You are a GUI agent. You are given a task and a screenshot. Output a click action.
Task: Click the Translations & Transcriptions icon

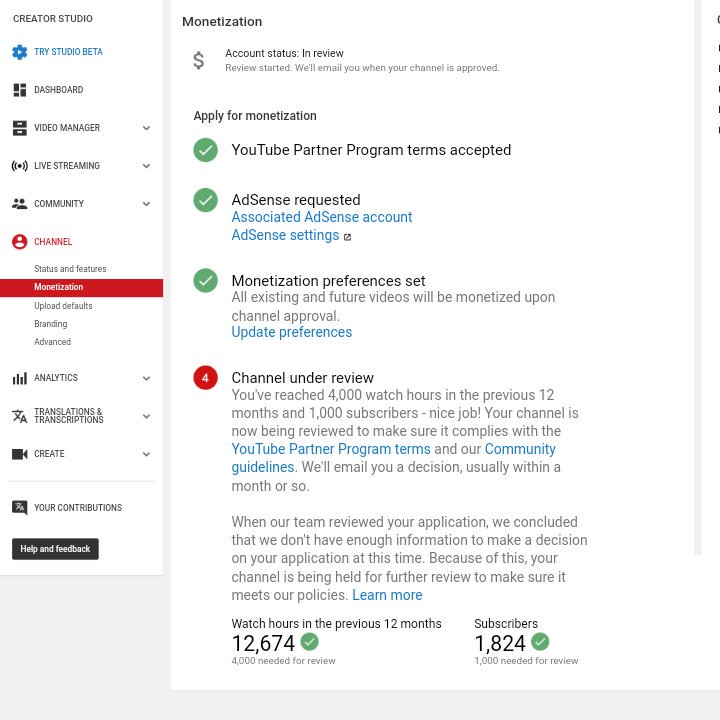(x=19, y=416)
